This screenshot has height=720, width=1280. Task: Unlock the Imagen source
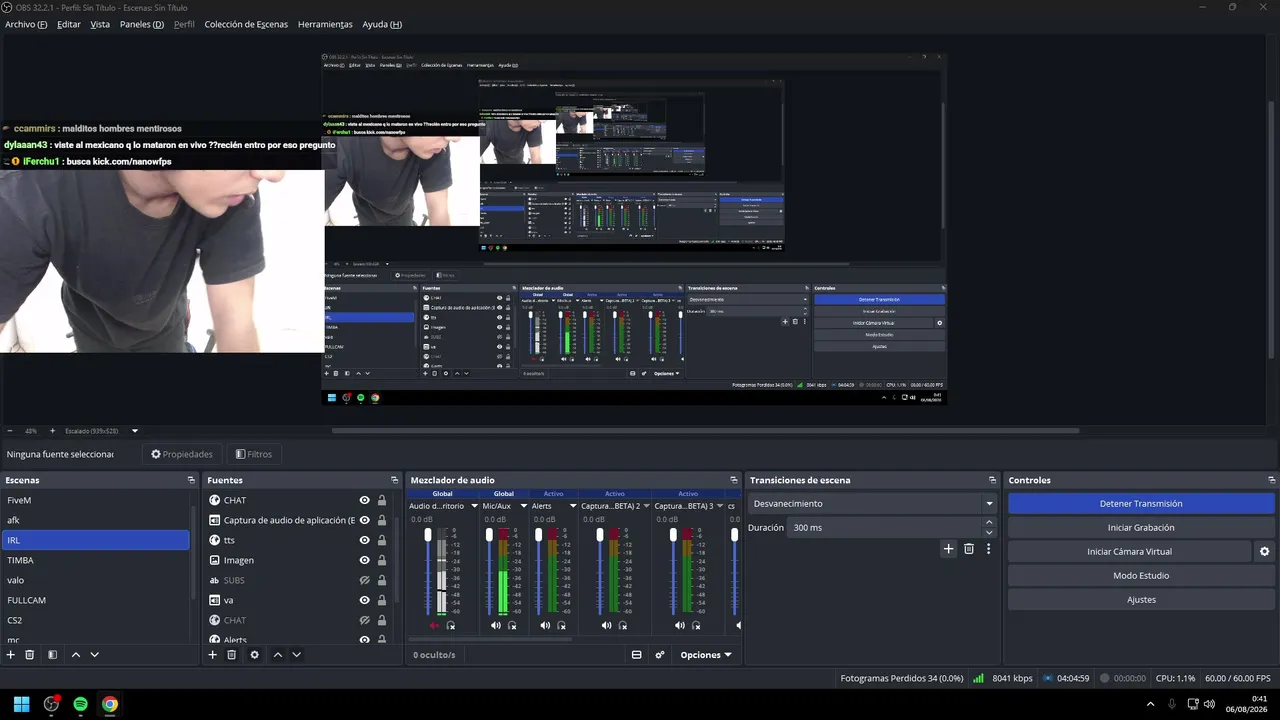tap(382, 560)
